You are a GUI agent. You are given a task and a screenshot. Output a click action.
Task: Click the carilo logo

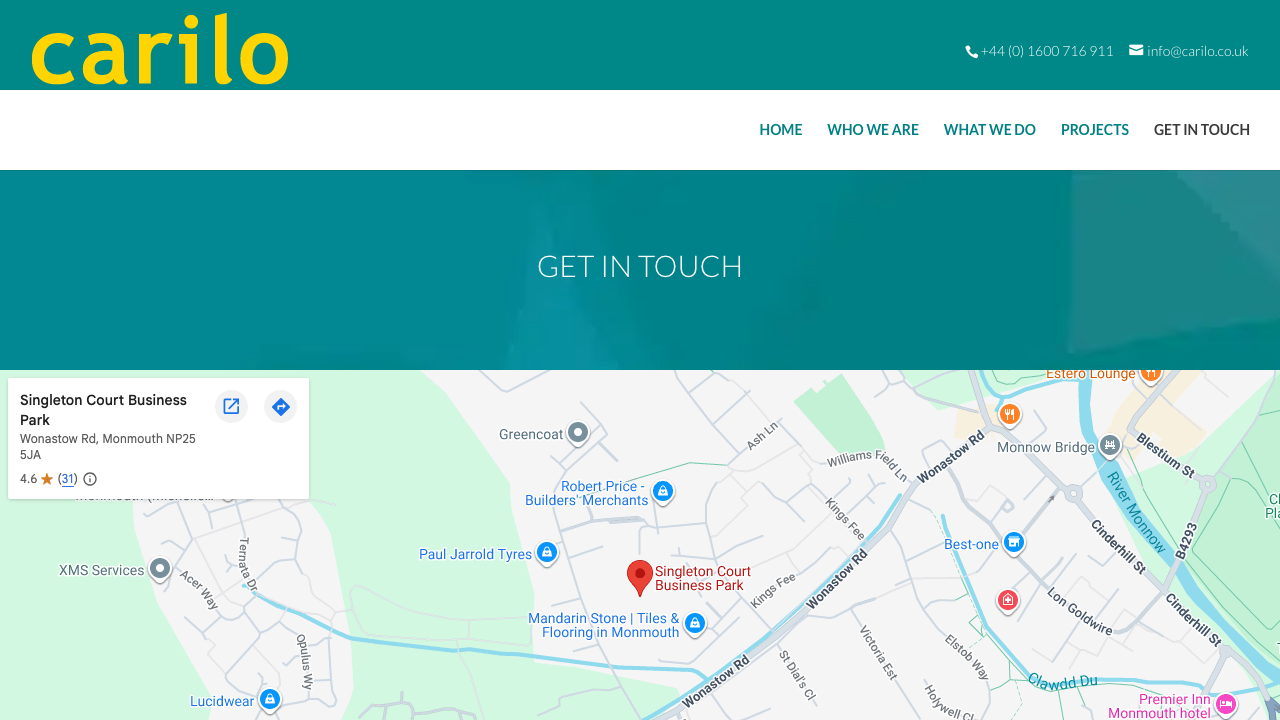pos(160,49)
